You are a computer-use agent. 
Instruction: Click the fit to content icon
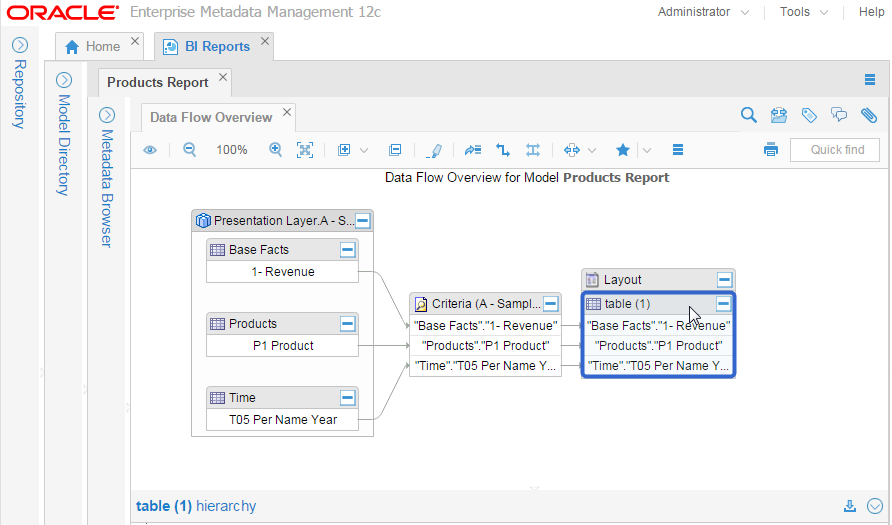[305, 150]
